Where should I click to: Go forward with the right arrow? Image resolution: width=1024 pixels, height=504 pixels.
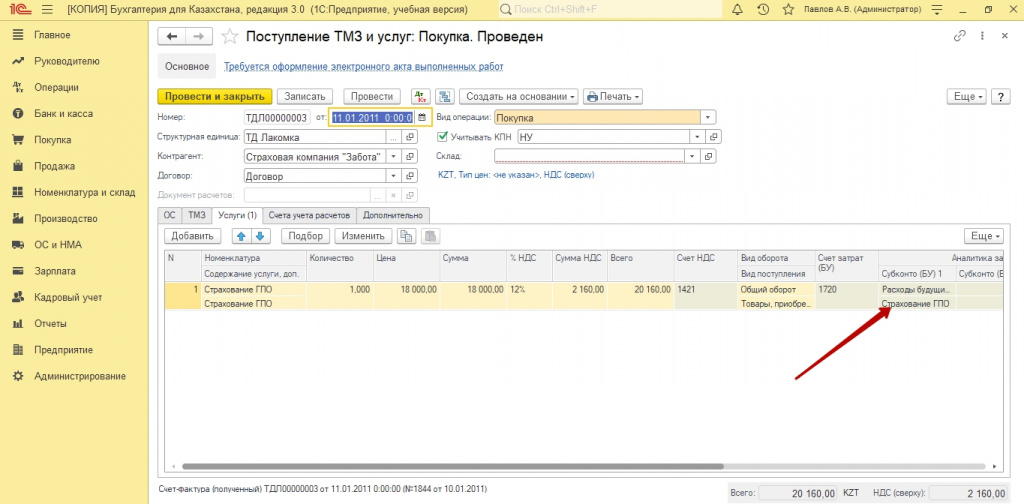coord(199,37)
